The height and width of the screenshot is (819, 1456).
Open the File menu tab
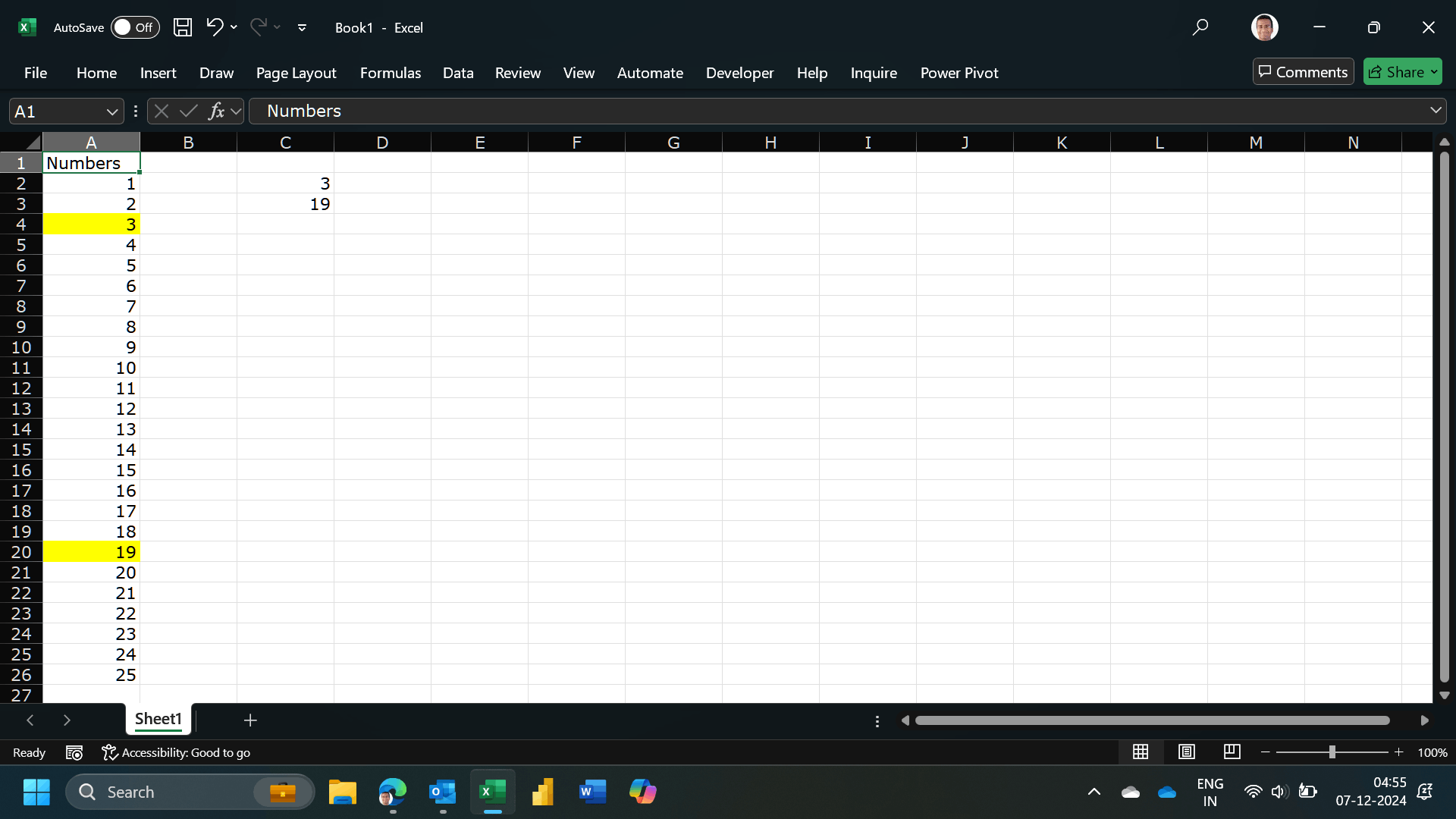coord(36,73)
